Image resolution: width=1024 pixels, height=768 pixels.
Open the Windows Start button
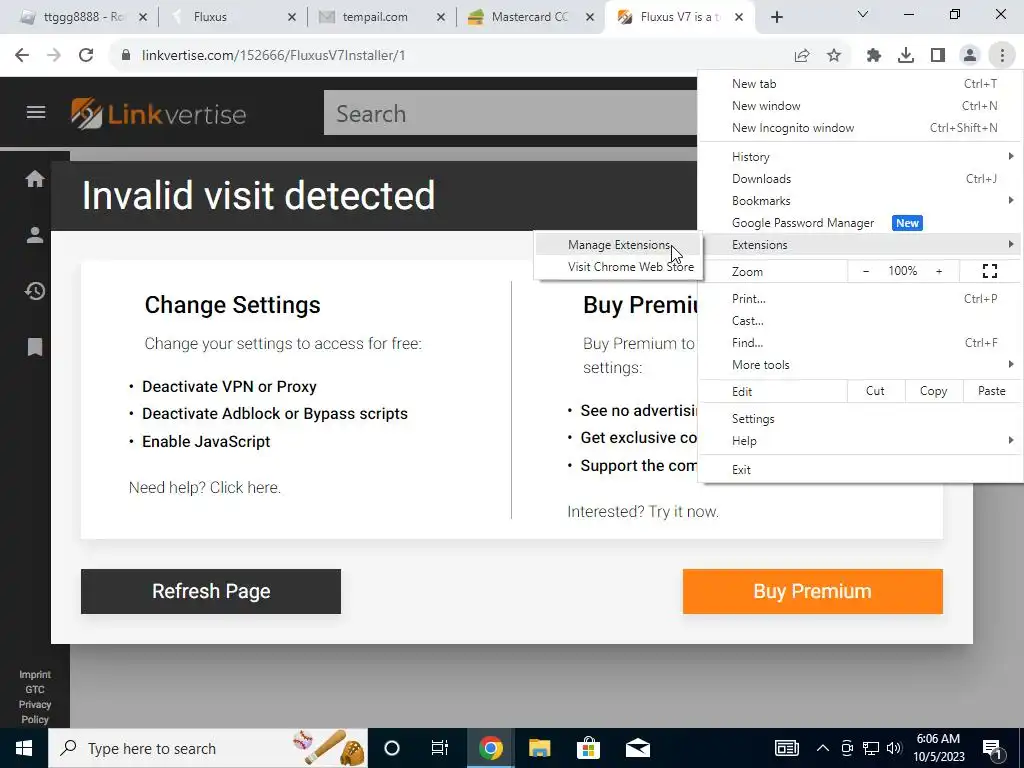click(24, 748)
